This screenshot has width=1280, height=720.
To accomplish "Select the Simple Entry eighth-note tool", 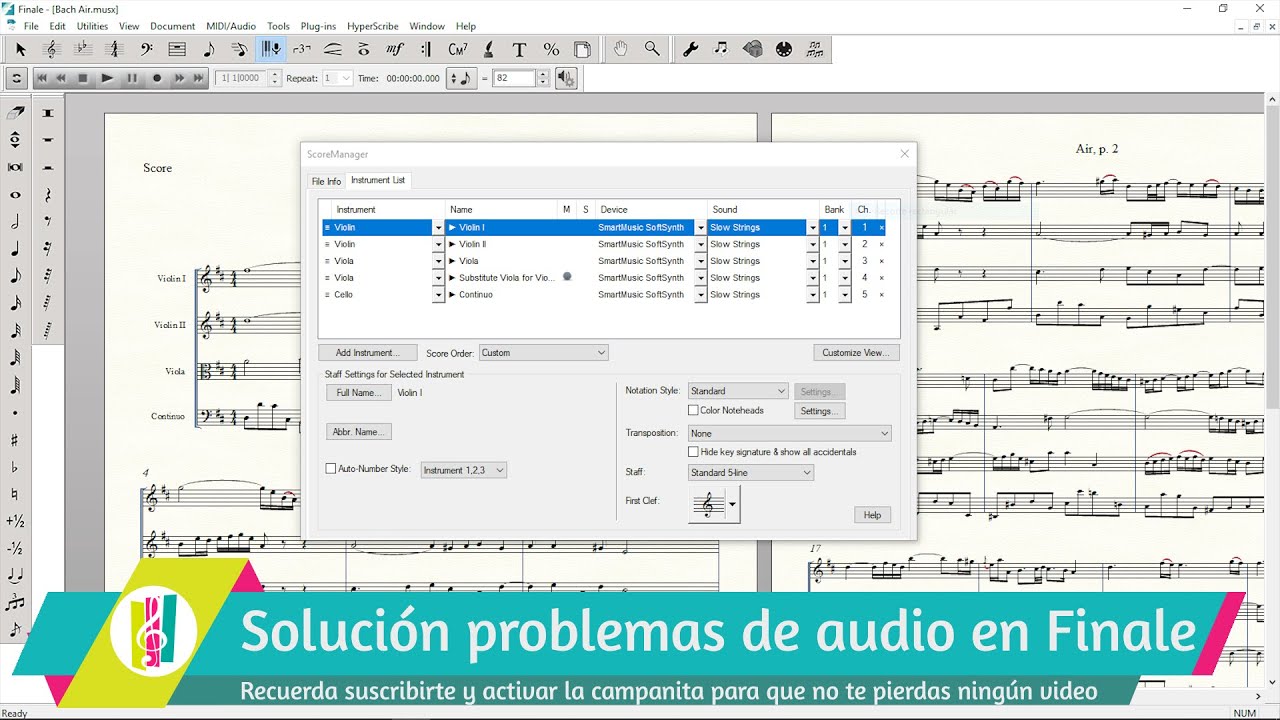I will pyautogui.click(x=208, y=49).
